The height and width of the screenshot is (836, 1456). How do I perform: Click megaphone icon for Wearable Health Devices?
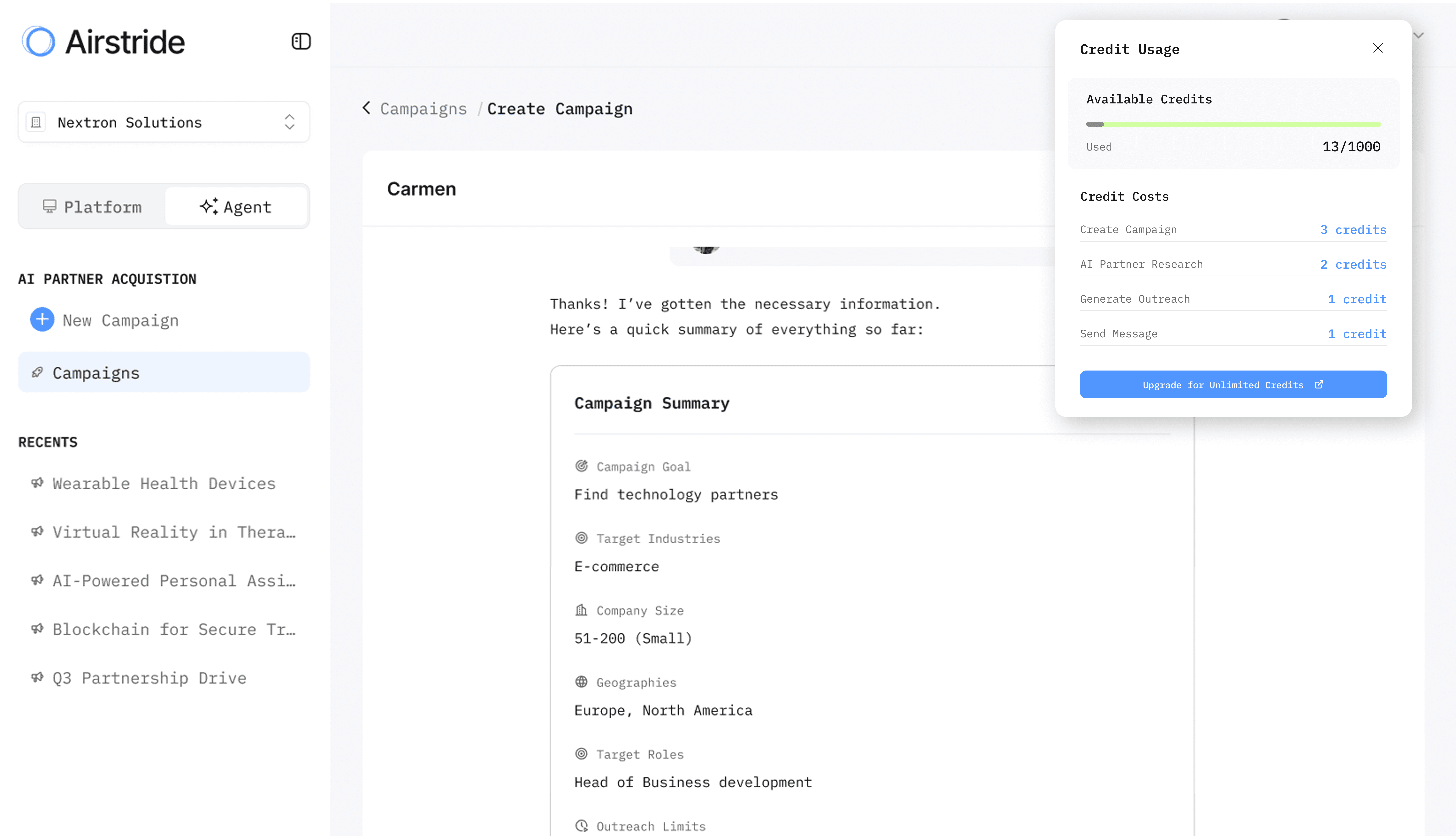coord(37,483)
